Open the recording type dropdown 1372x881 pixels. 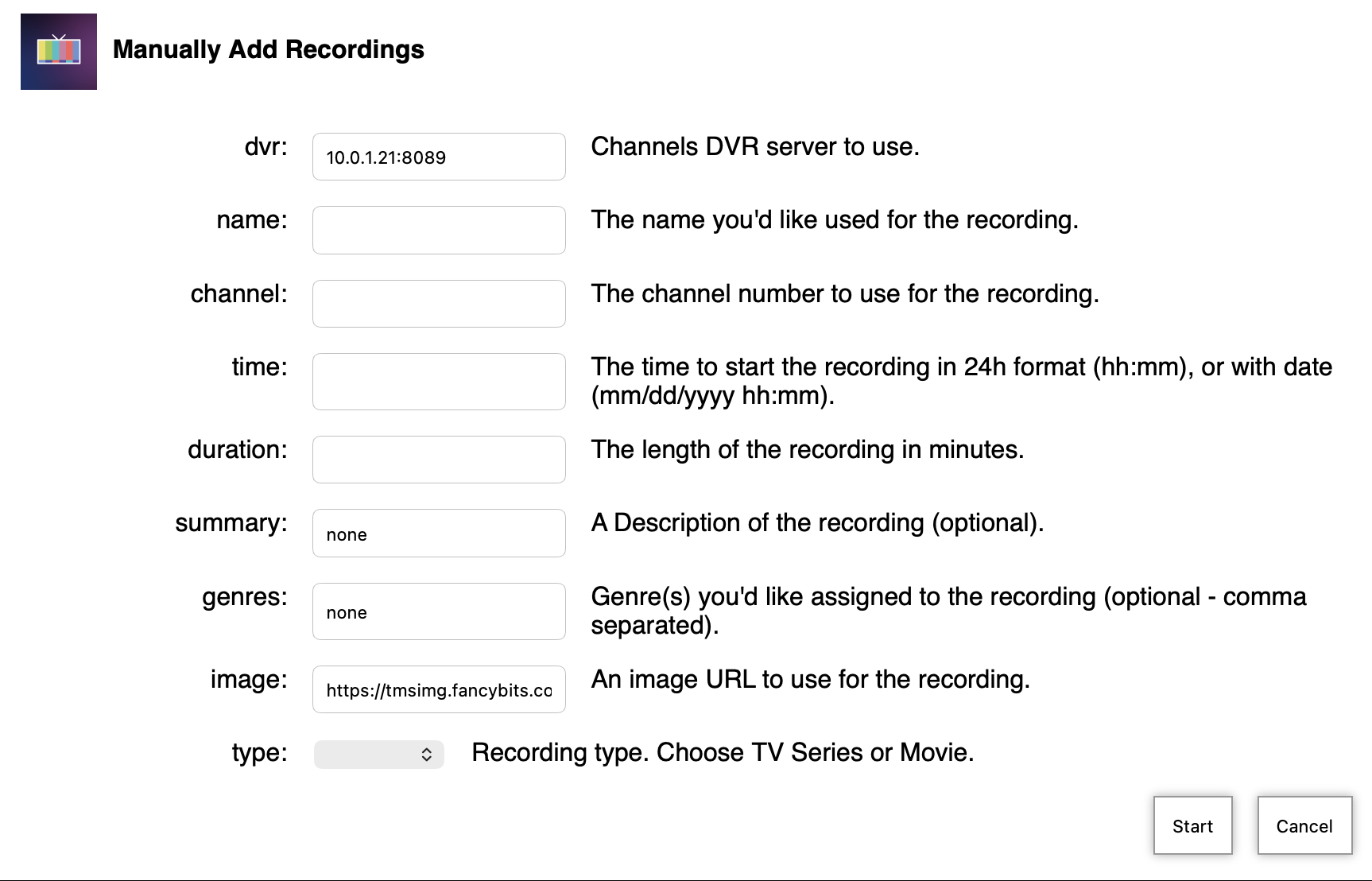(379, 754)
